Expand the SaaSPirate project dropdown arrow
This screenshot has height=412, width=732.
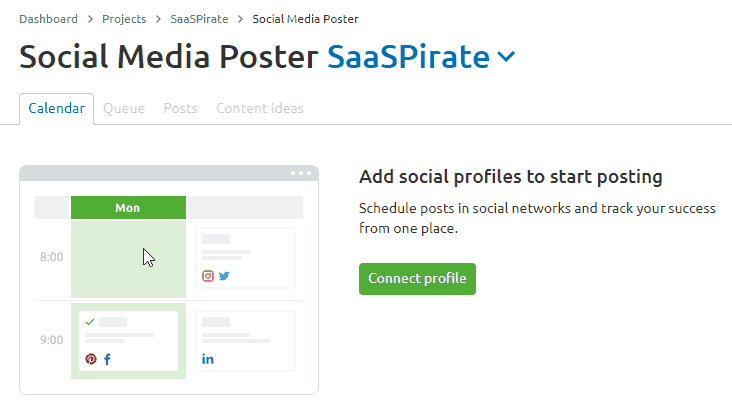point(506,58)
